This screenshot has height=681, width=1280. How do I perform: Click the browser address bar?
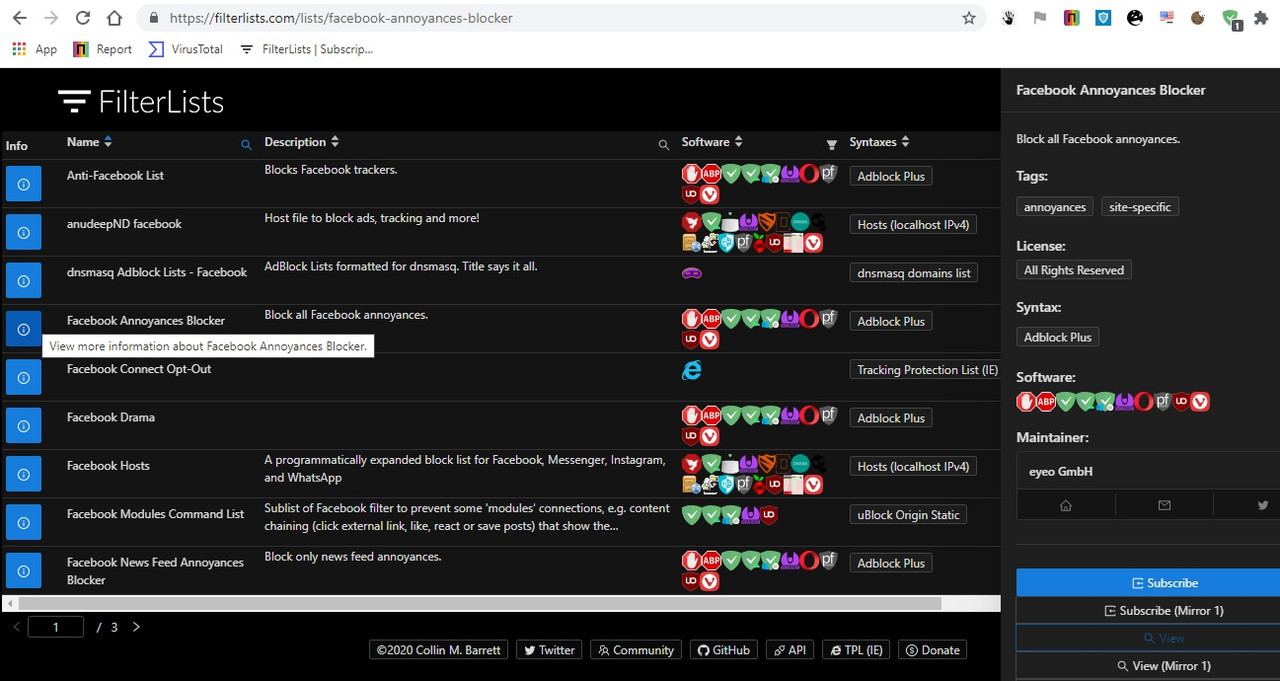point(560,18)
